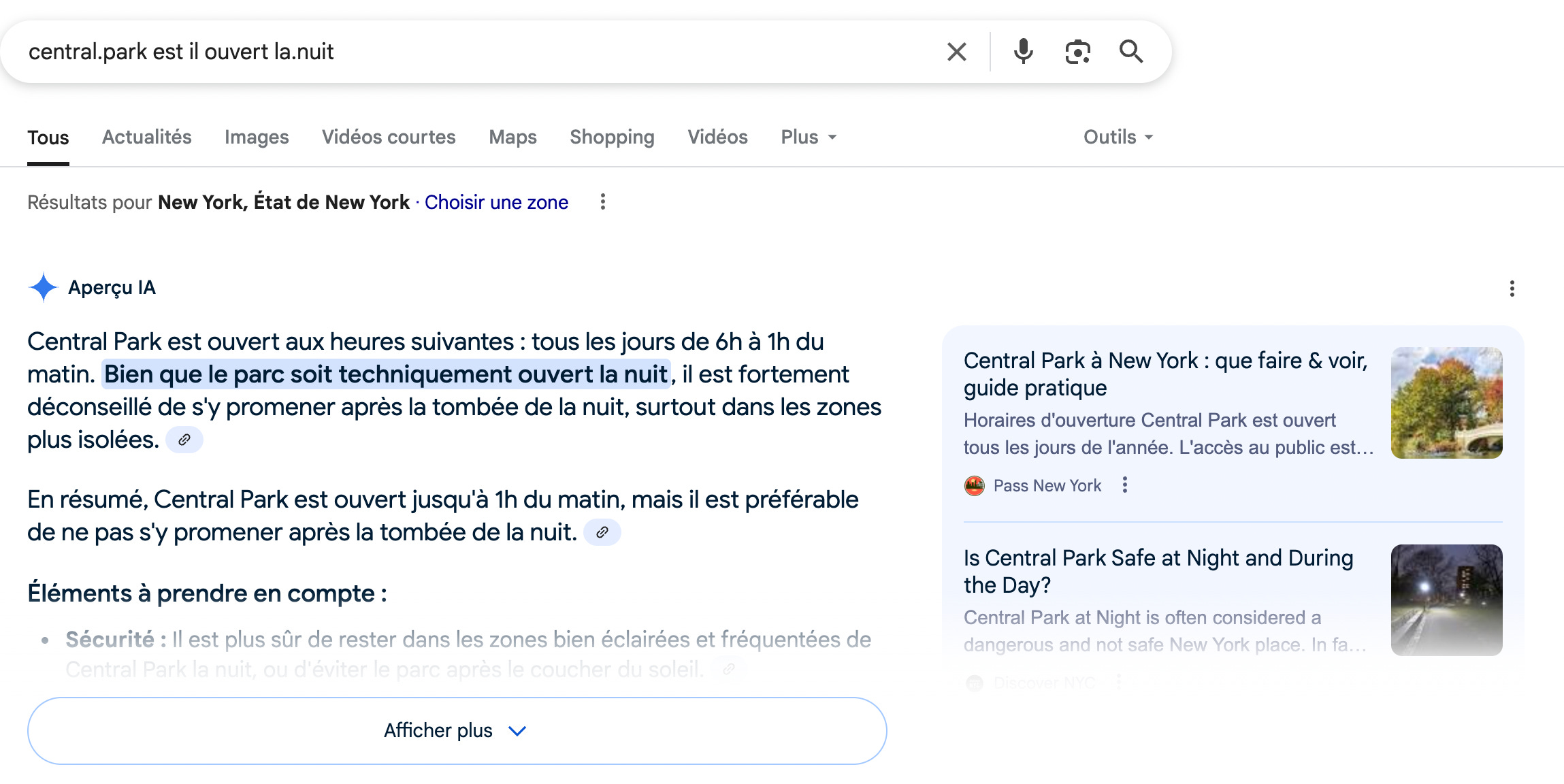
Task: Click the Discover NYC source name
Action: [x=1044, y=683]
